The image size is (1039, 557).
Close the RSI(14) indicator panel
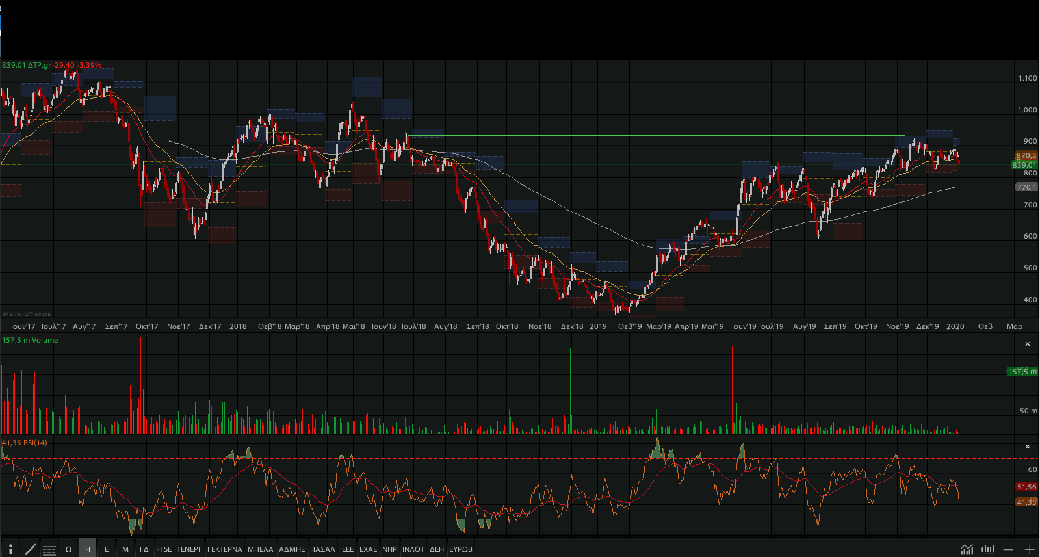[x=1028, y=446]
